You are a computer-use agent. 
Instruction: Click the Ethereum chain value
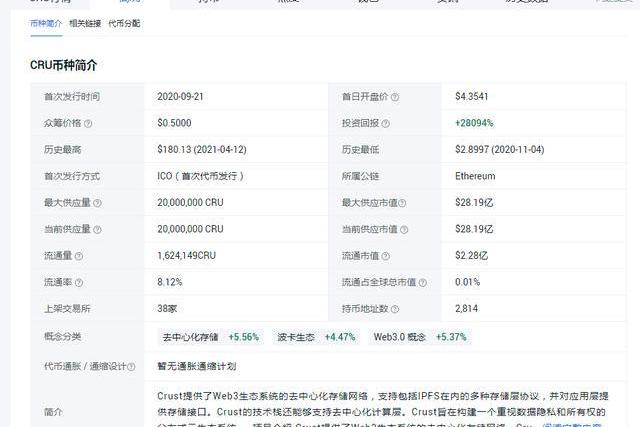(x=475, y=177)
